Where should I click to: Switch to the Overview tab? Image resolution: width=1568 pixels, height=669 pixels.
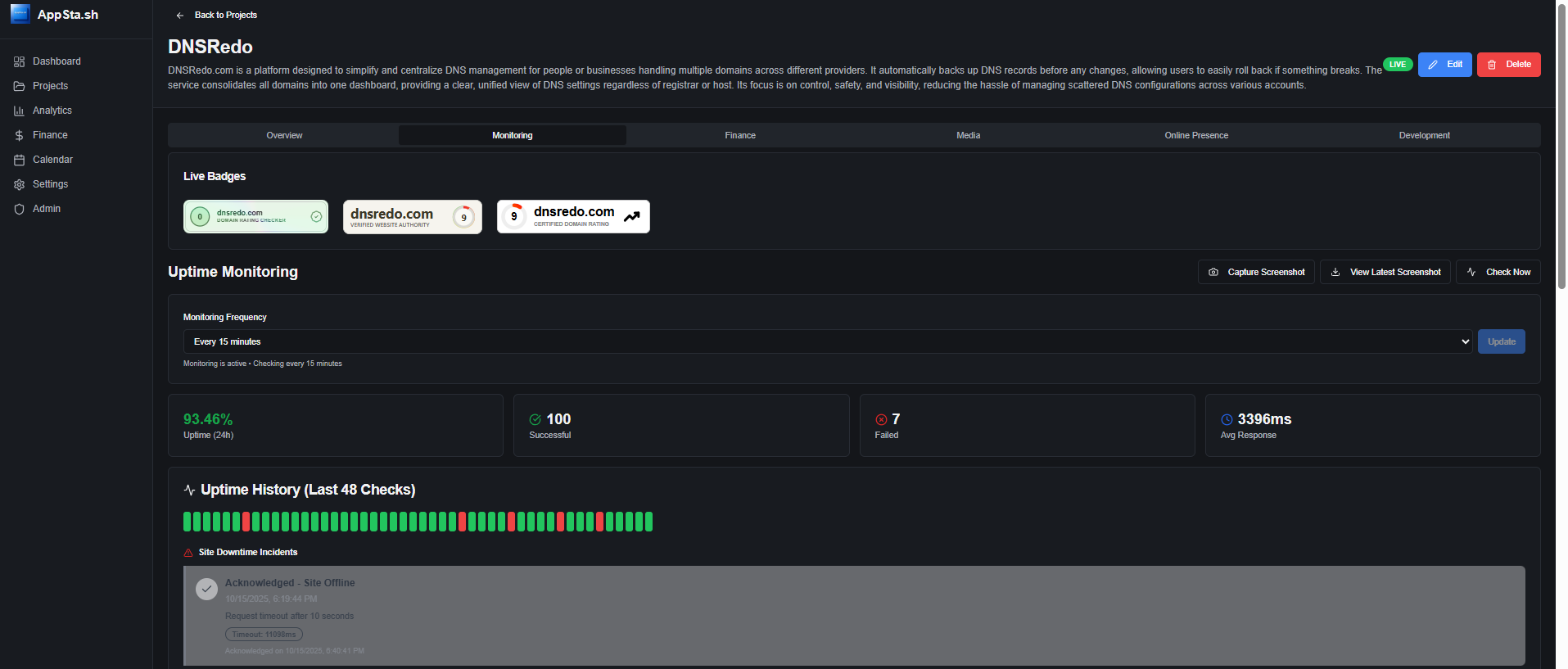click(284, 135)
